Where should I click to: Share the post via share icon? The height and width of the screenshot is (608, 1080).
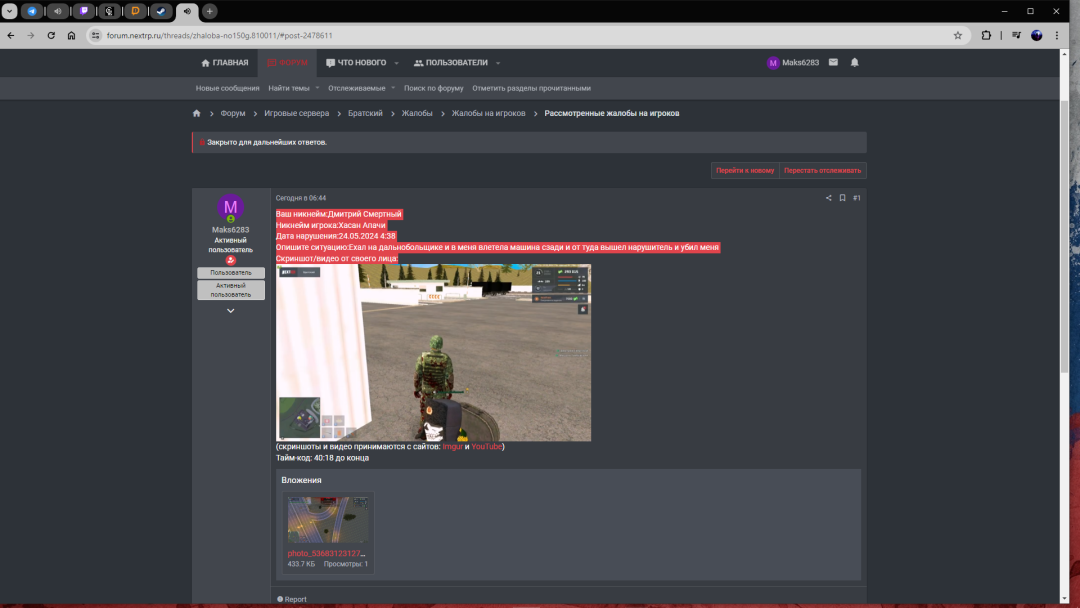[829, 198]
